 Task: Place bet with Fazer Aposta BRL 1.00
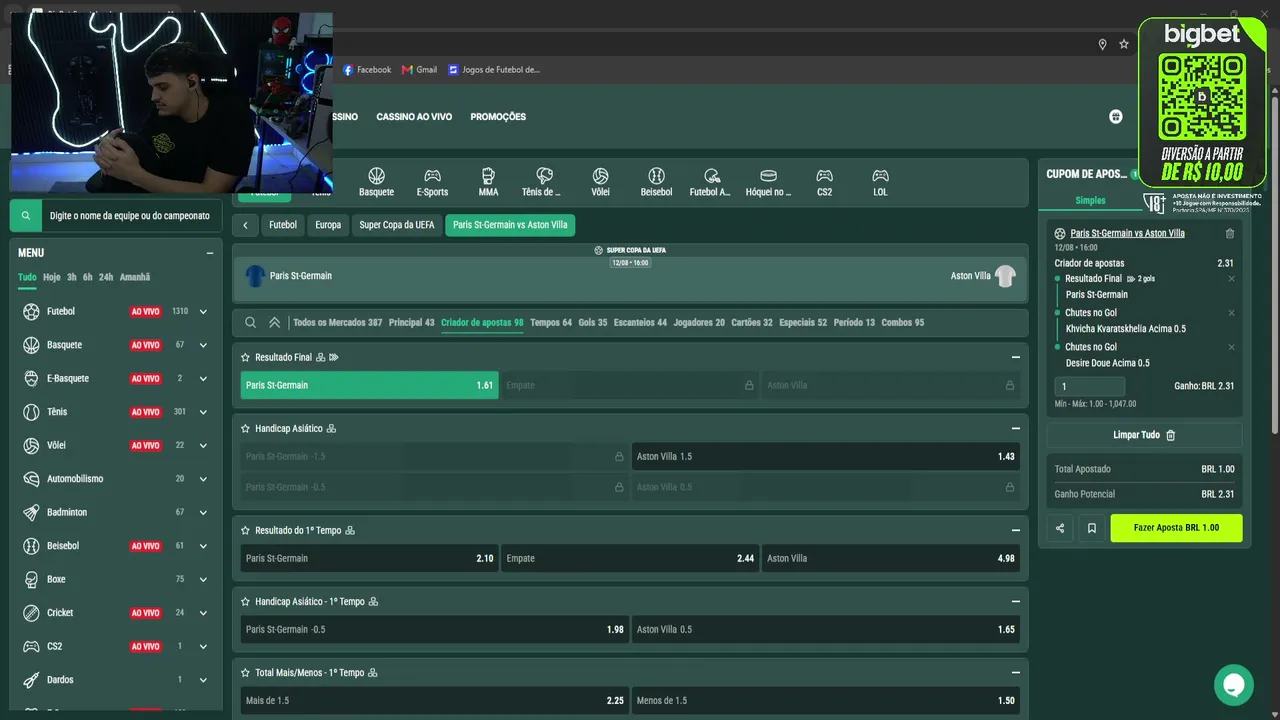1176,528
